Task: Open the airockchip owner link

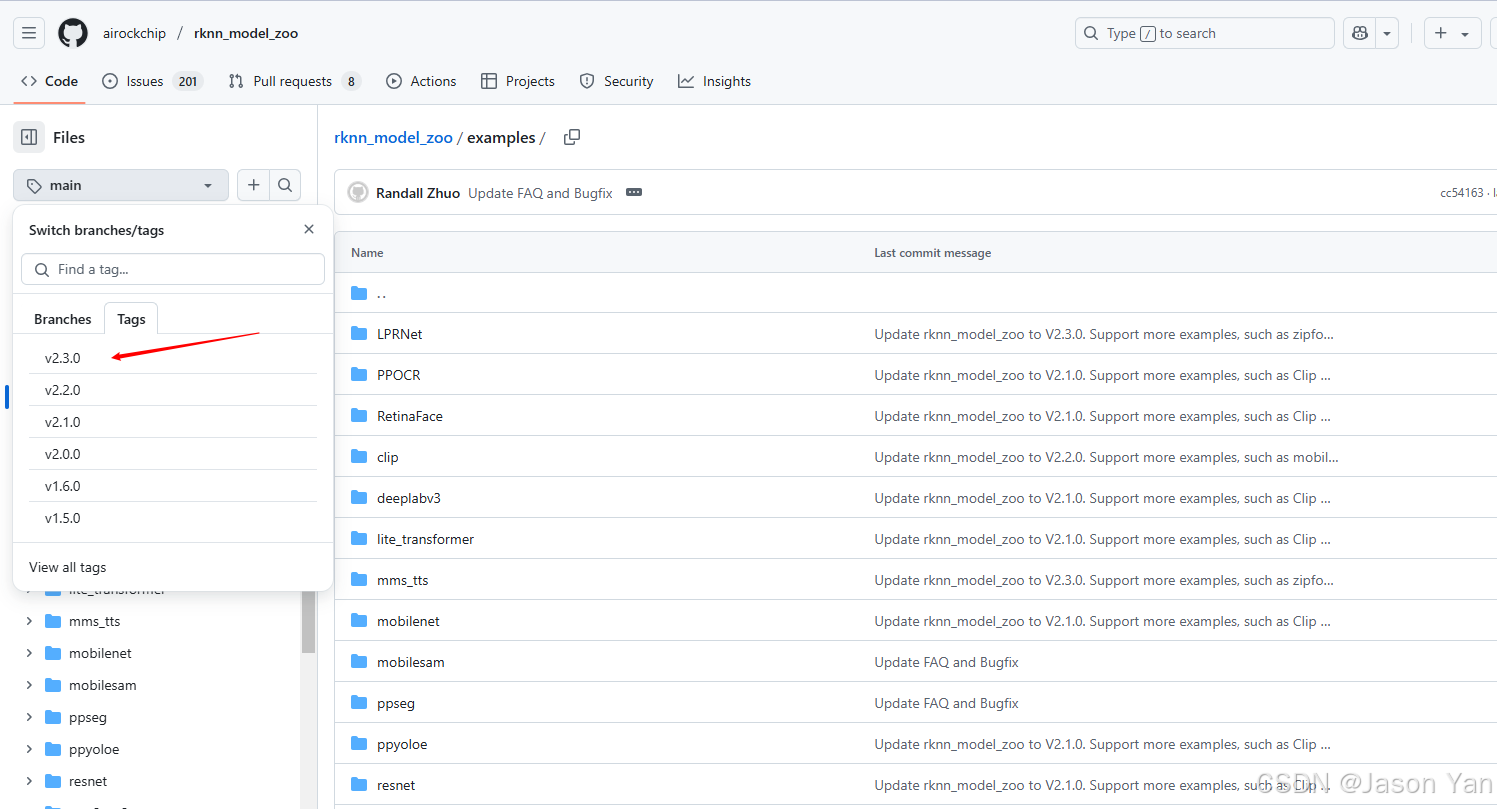Action: pos(133,33)
